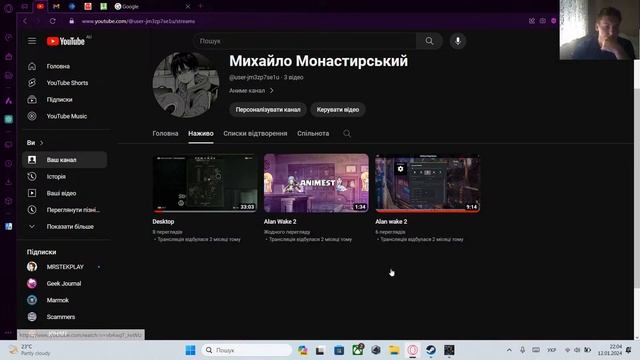The width and height of the screenshot is (640, 360).
Task: Expand the Ви section chevron
Action: click(x=42, y=143)
